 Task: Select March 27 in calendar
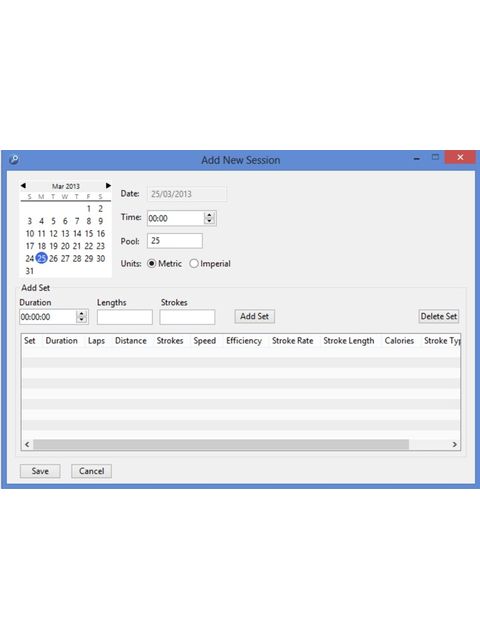pyautogui.click(x=65, y=258)
